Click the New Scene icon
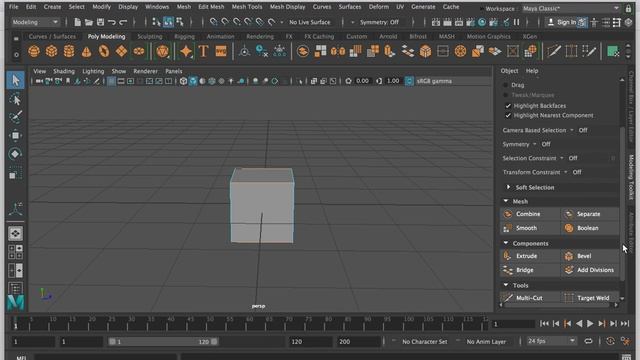Viewport: 640px width, 360px height. pyautogui.click(x=77, y=22)
